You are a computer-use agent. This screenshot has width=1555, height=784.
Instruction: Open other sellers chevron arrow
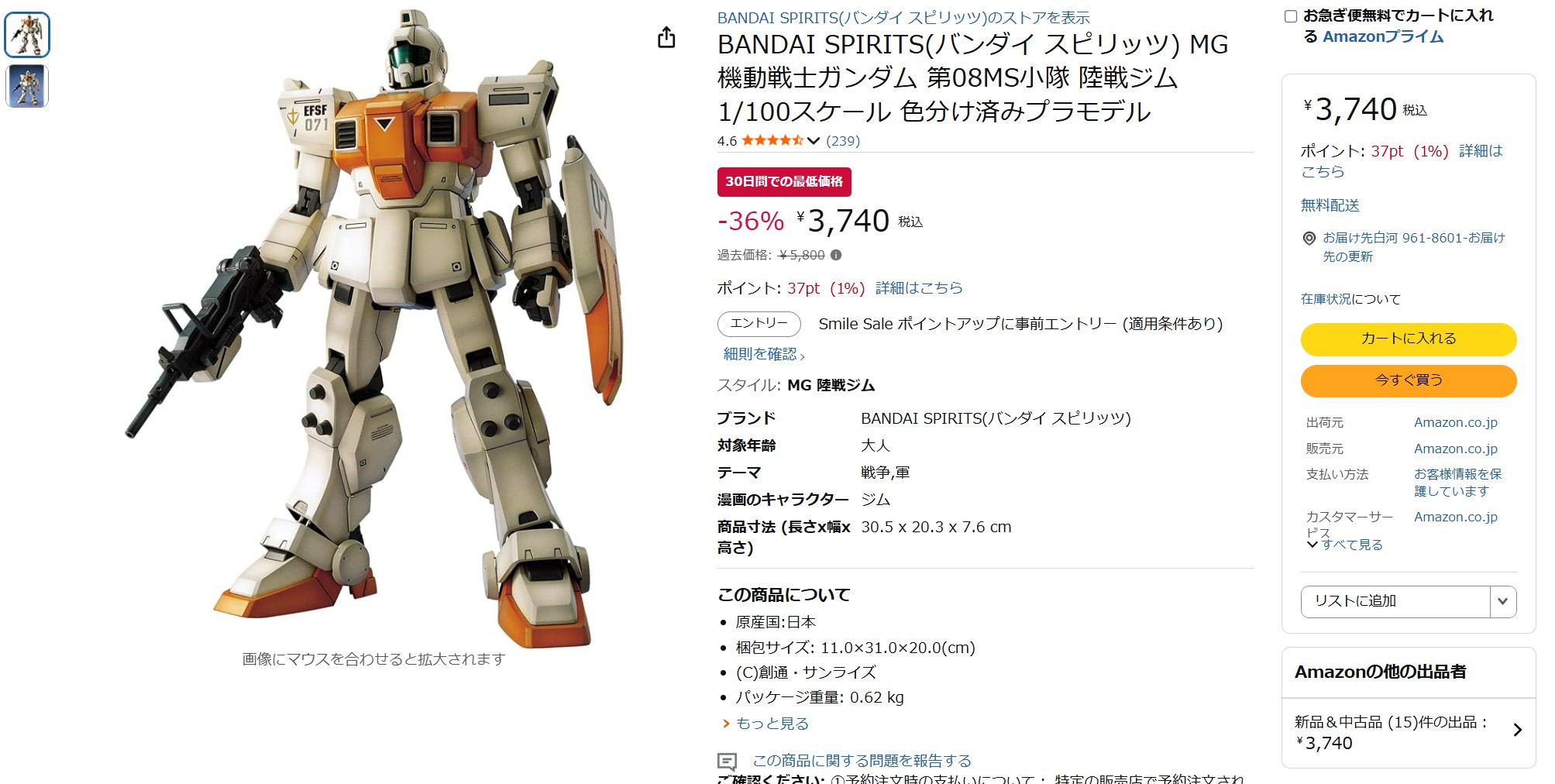coord(1518,730)
